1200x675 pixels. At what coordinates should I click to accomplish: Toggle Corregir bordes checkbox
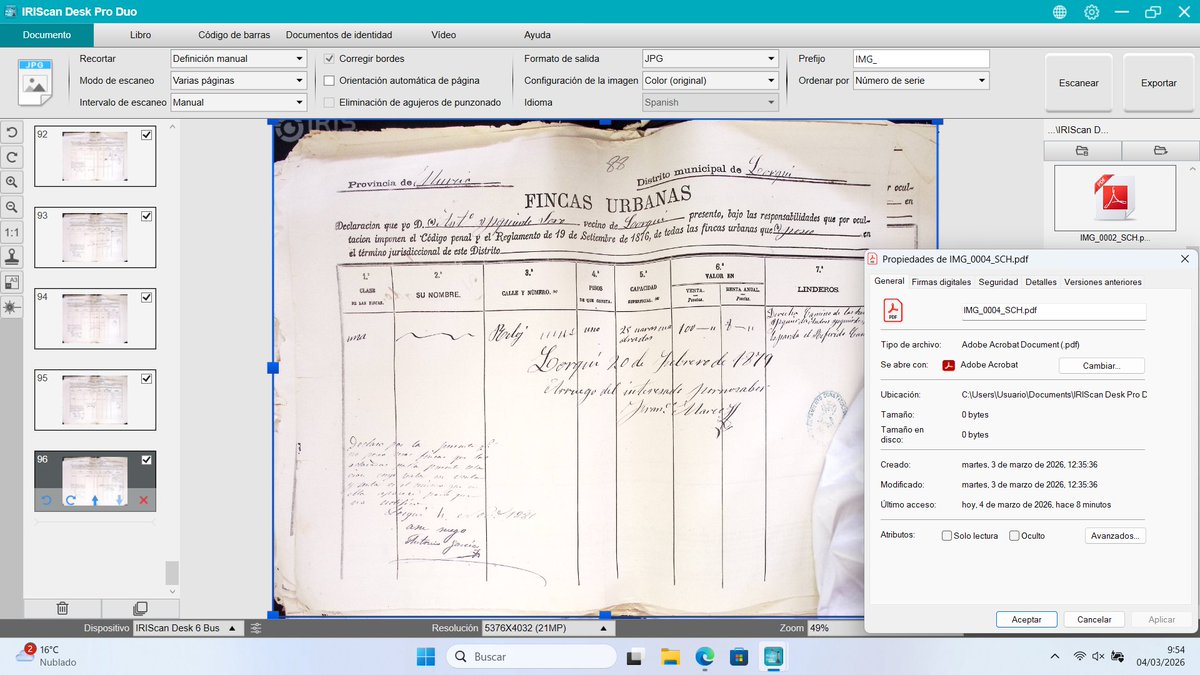coord(329,59)
